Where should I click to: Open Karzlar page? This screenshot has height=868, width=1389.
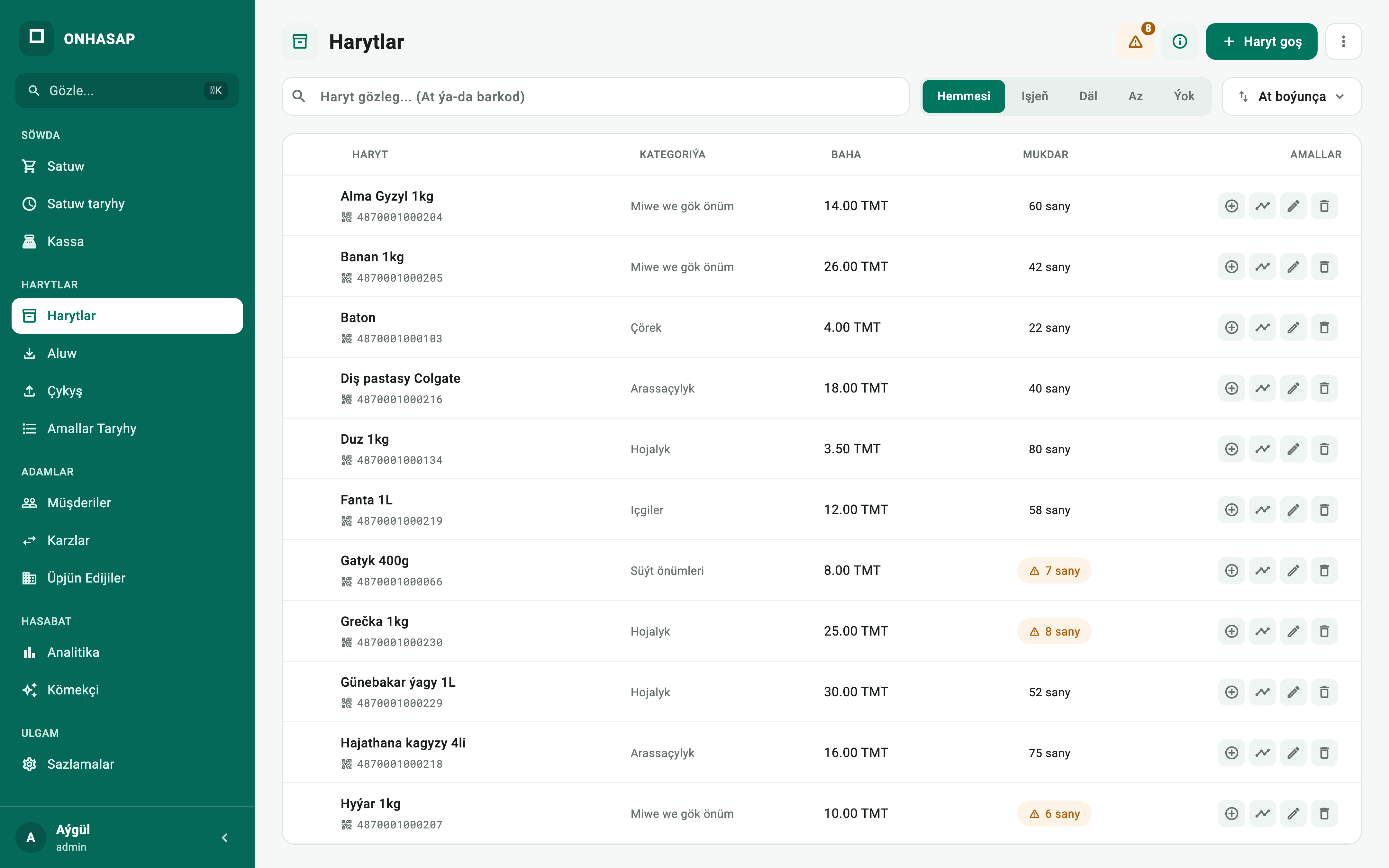click(x=127, y=541)
